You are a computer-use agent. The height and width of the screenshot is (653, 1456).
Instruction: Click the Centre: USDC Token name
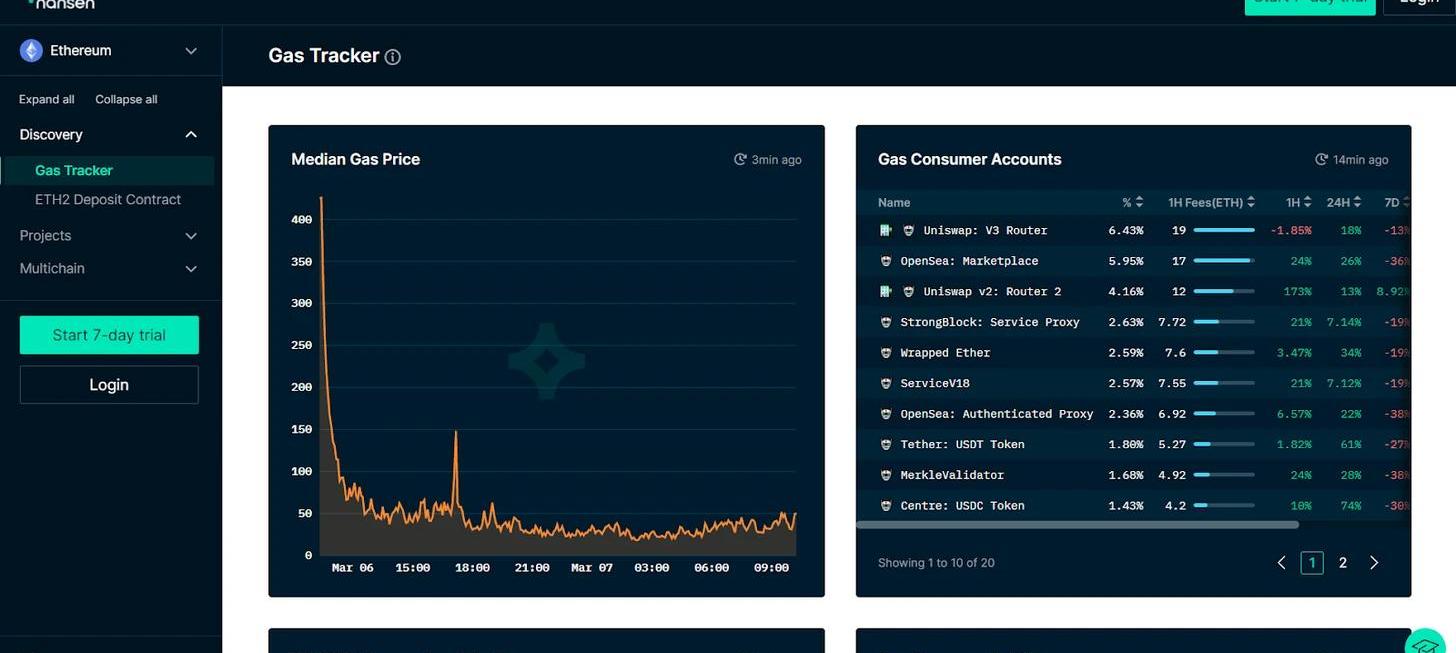962,506
